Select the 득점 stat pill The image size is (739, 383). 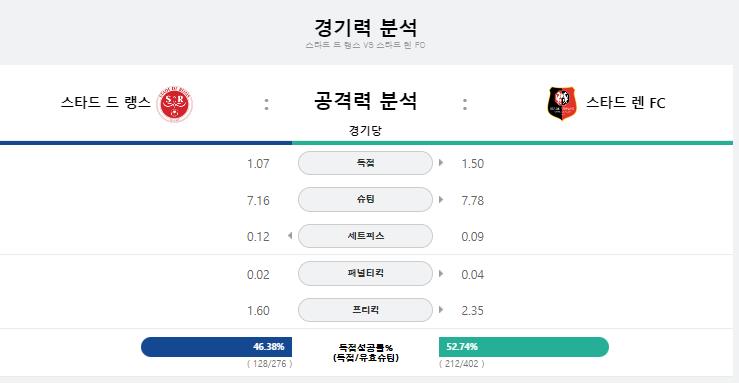pos(365,163)
